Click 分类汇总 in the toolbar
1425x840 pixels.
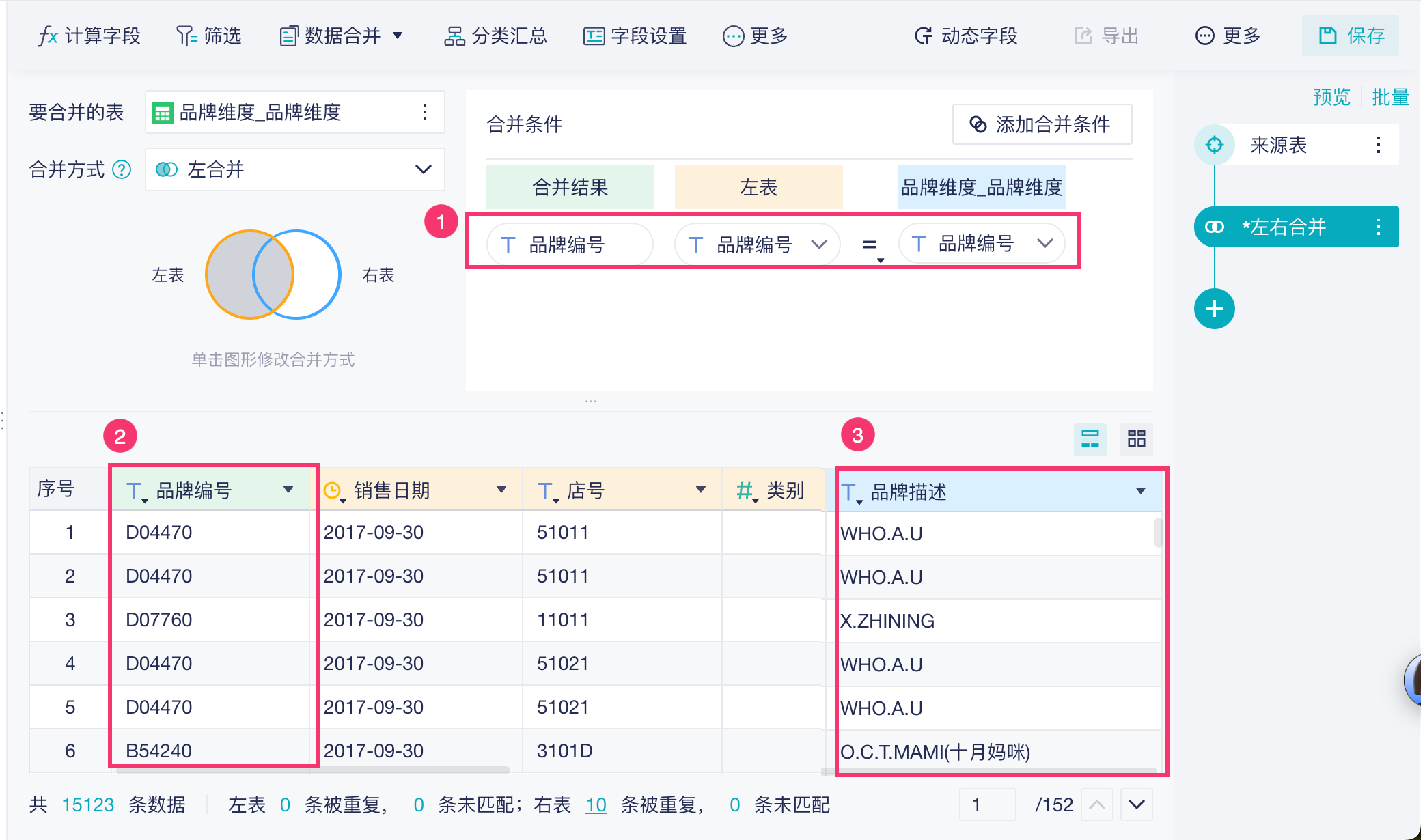(496, 36)
